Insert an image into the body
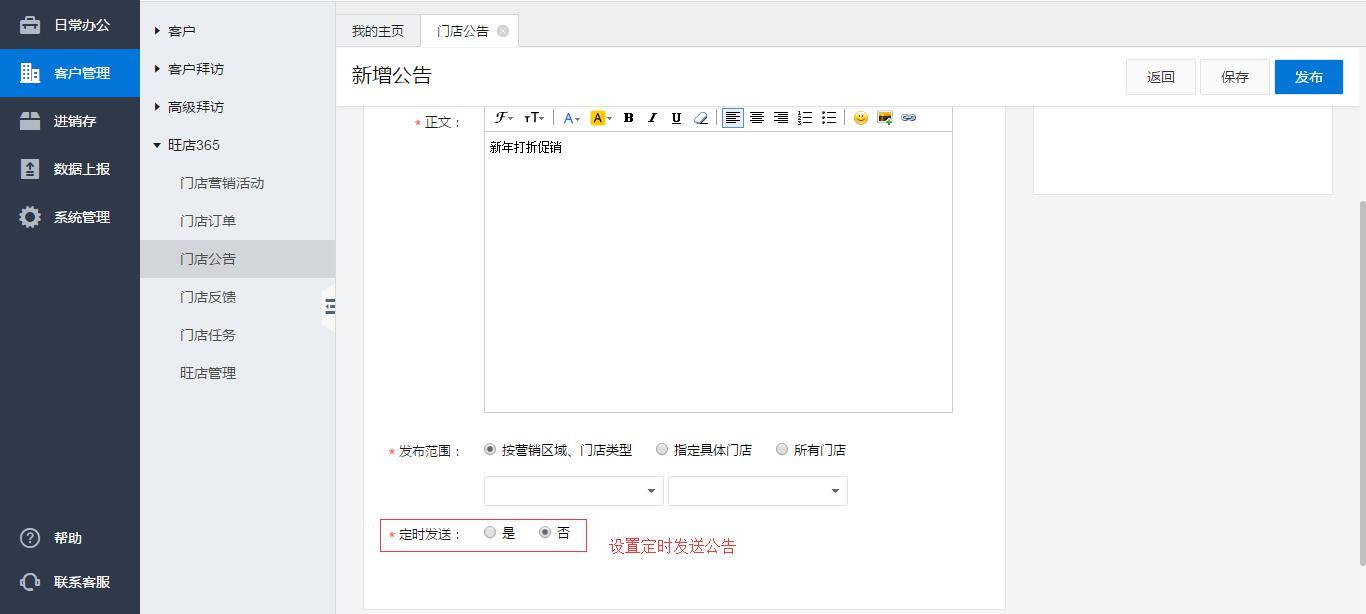 pos(884,118)
